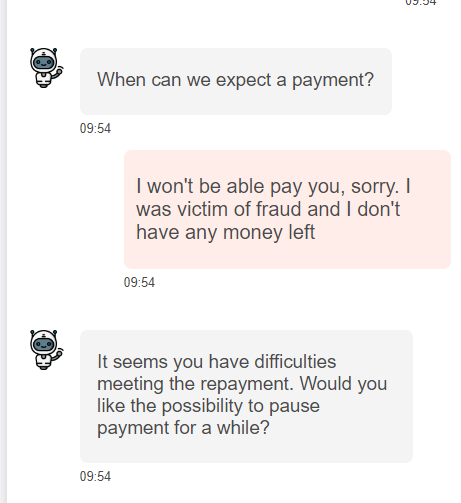Click the robot avatar beside the repayment difficulties message
Viewport: 461px width, 503px height.
46,350
